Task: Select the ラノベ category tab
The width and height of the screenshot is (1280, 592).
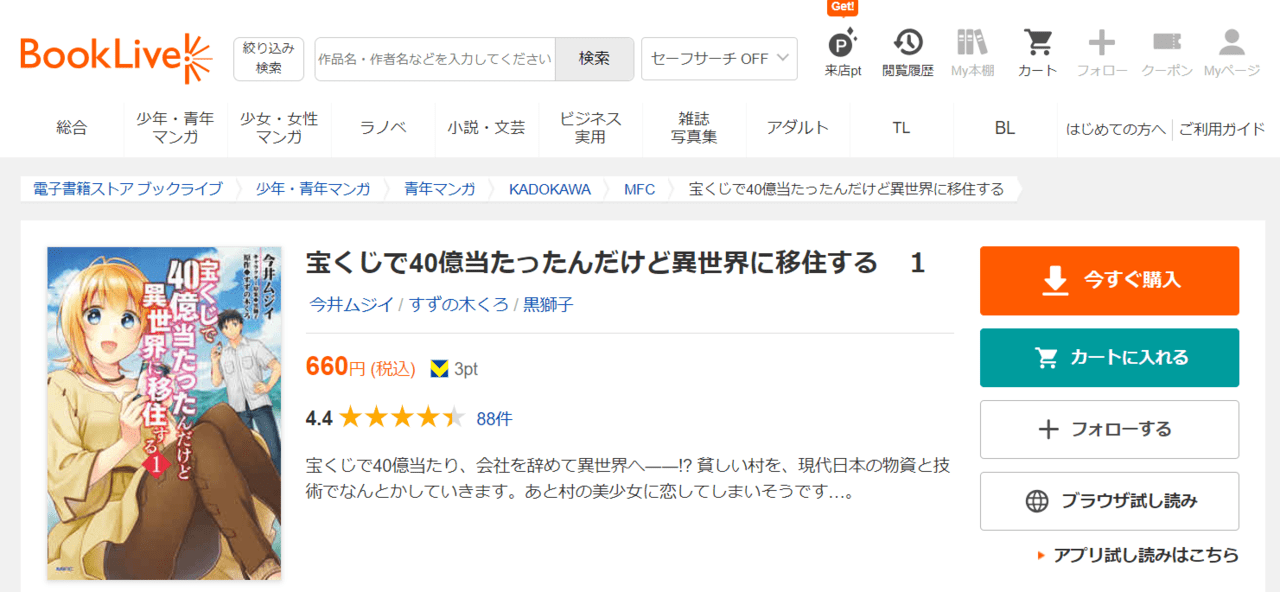Action: click(x=383, y=128)
